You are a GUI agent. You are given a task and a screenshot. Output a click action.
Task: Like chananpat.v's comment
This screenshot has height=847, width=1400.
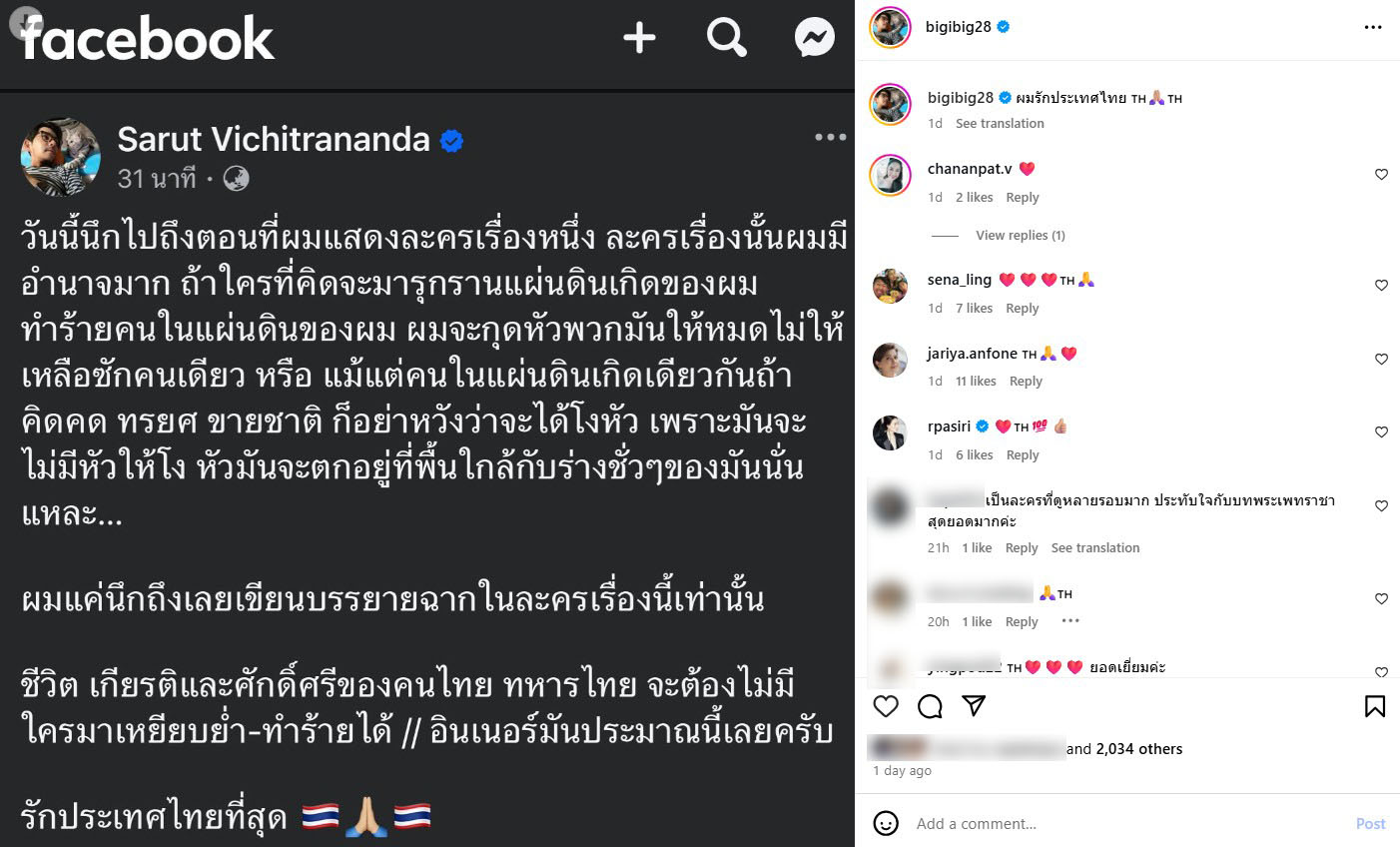[1381, 175]
